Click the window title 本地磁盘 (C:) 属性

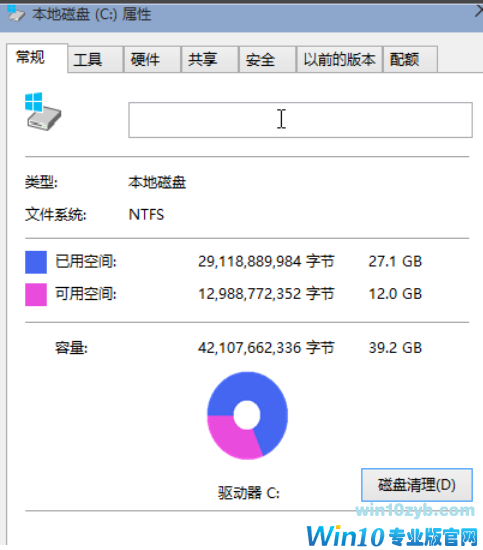click(92, 14)
